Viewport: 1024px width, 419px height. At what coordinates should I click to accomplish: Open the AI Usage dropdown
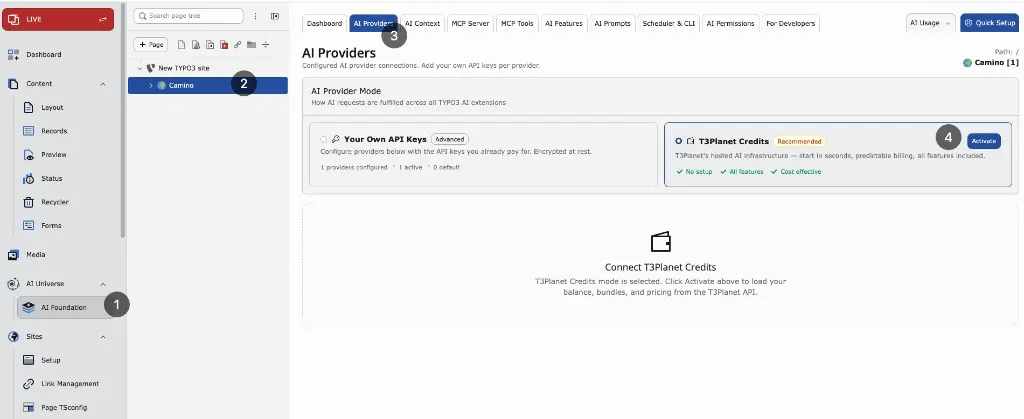click(931, 23)
